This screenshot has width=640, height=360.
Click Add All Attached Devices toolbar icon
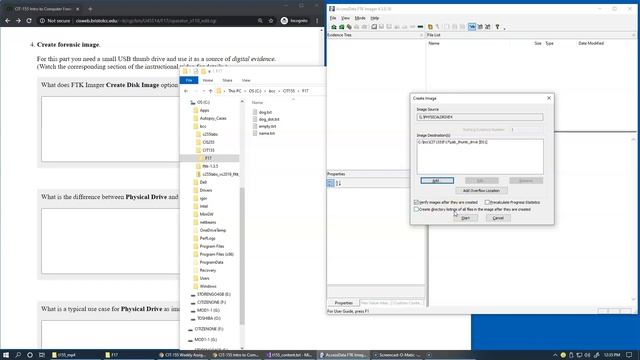point(342,27)
